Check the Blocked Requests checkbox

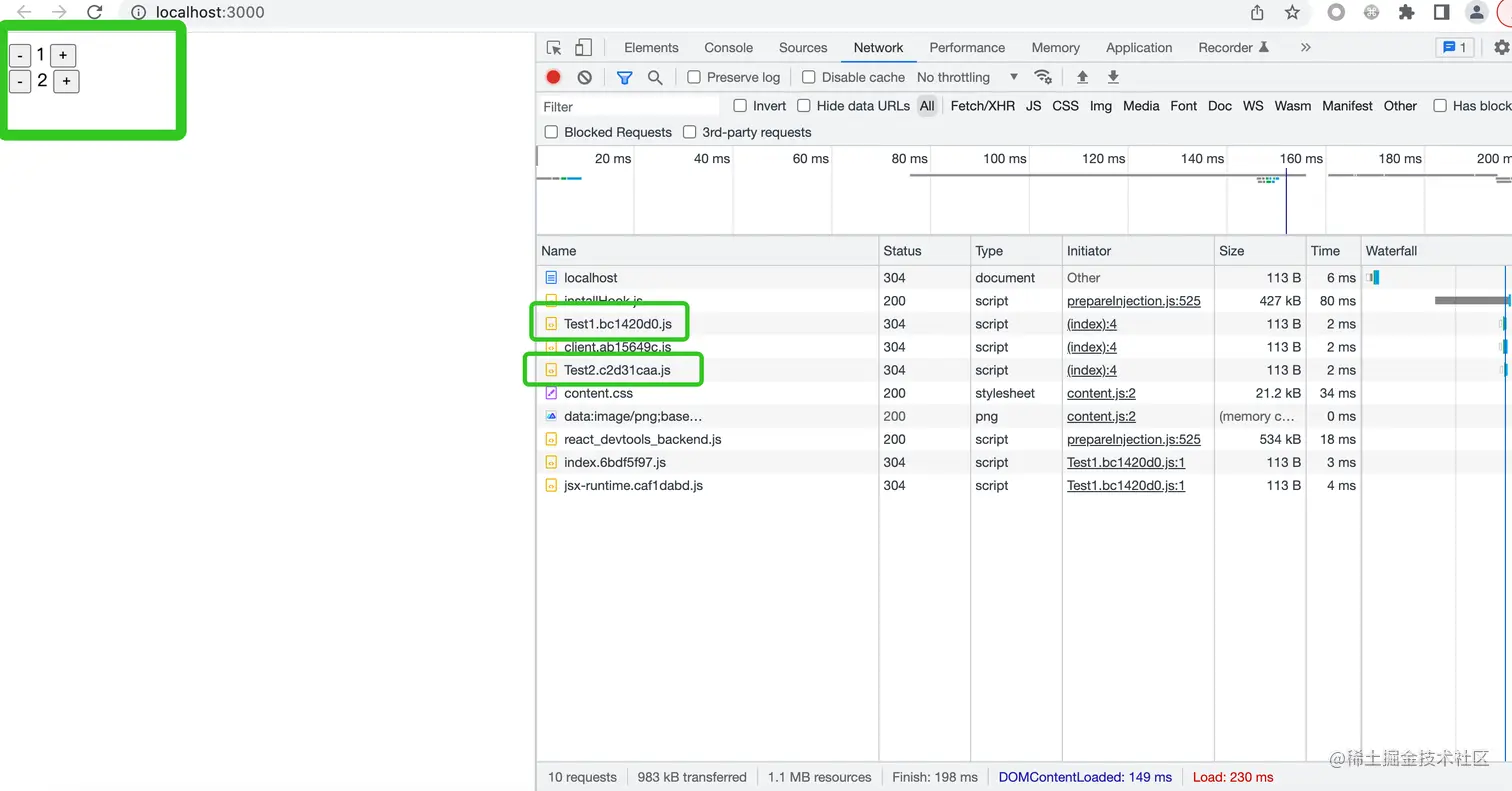551,132
